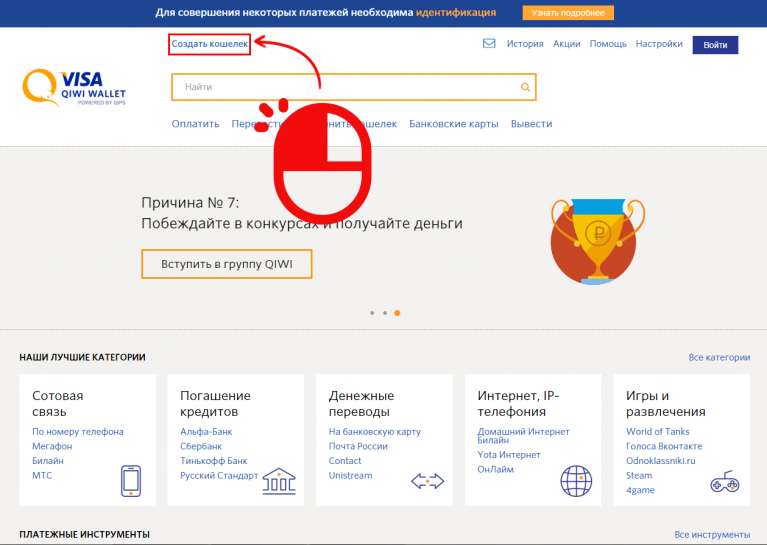
Task: Select the Unistream link
Action: (350, 476)
